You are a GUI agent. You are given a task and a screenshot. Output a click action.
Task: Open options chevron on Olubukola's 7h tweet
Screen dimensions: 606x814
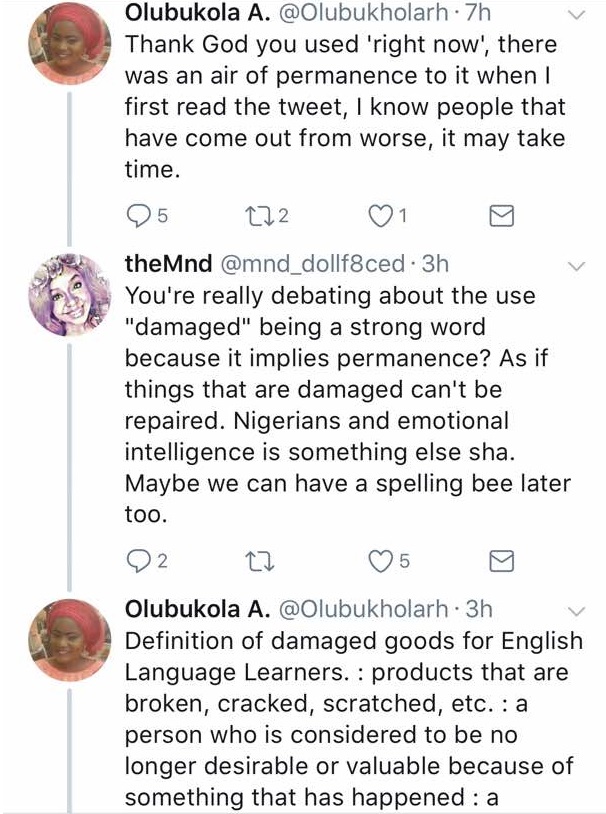point(577,17)
